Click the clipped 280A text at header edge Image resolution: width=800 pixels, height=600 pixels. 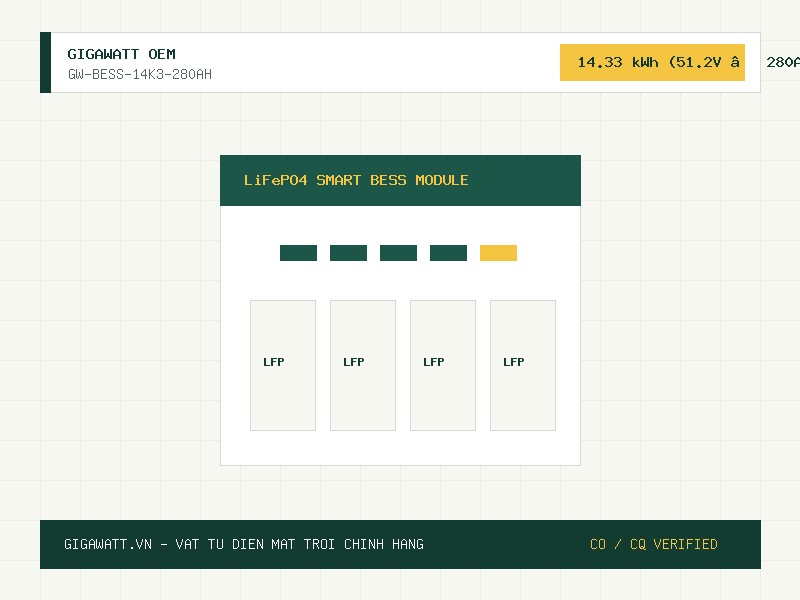tap(783, 62)
